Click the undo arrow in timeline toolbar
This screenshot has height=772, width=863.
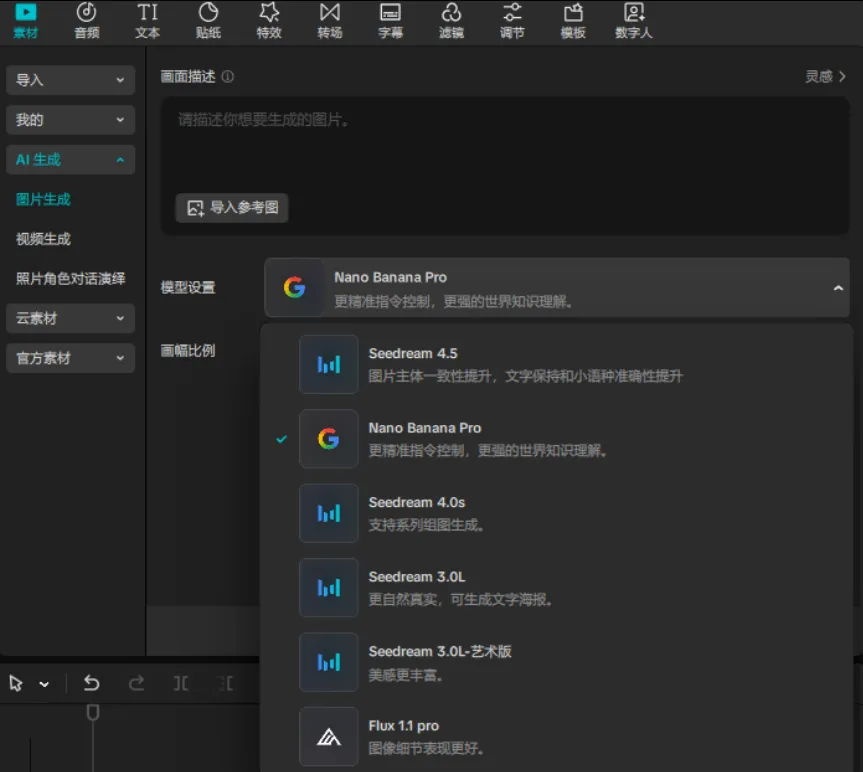point(91,683)
